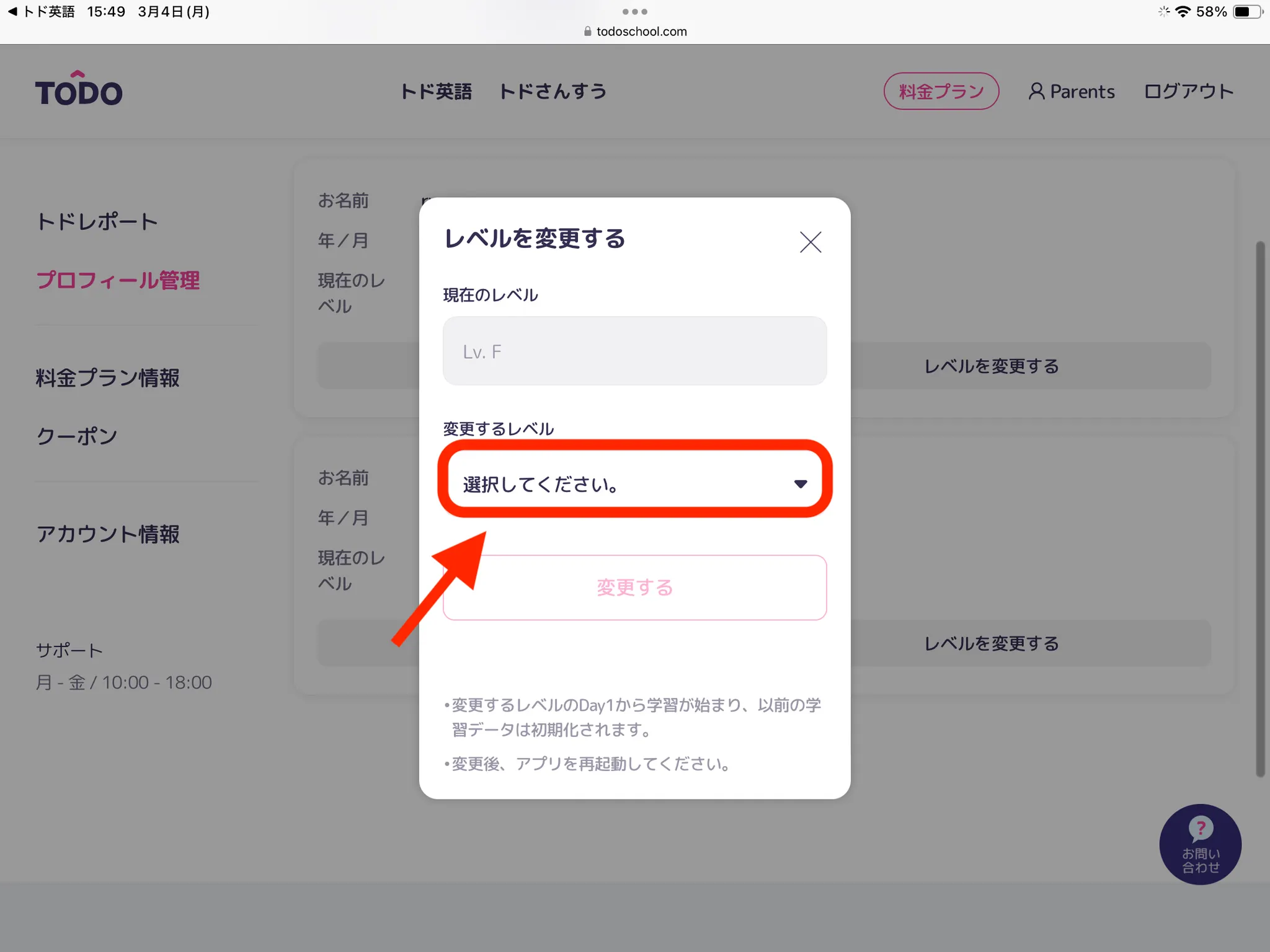Tap the ◀ トド英語 back-to-app indicator

41,12
